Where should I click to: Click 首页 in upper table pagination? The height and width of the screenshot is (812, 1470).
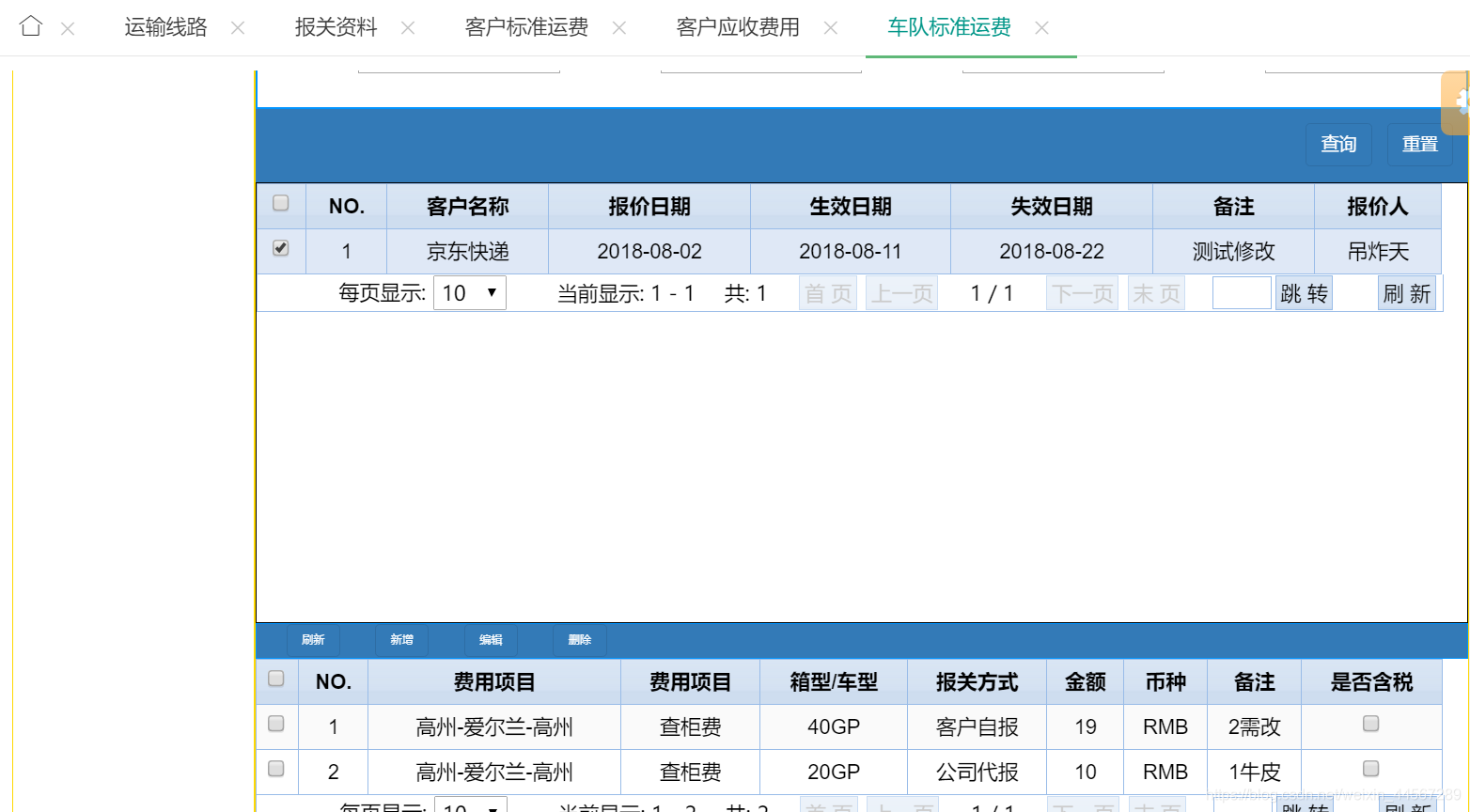tap(828, 293)
